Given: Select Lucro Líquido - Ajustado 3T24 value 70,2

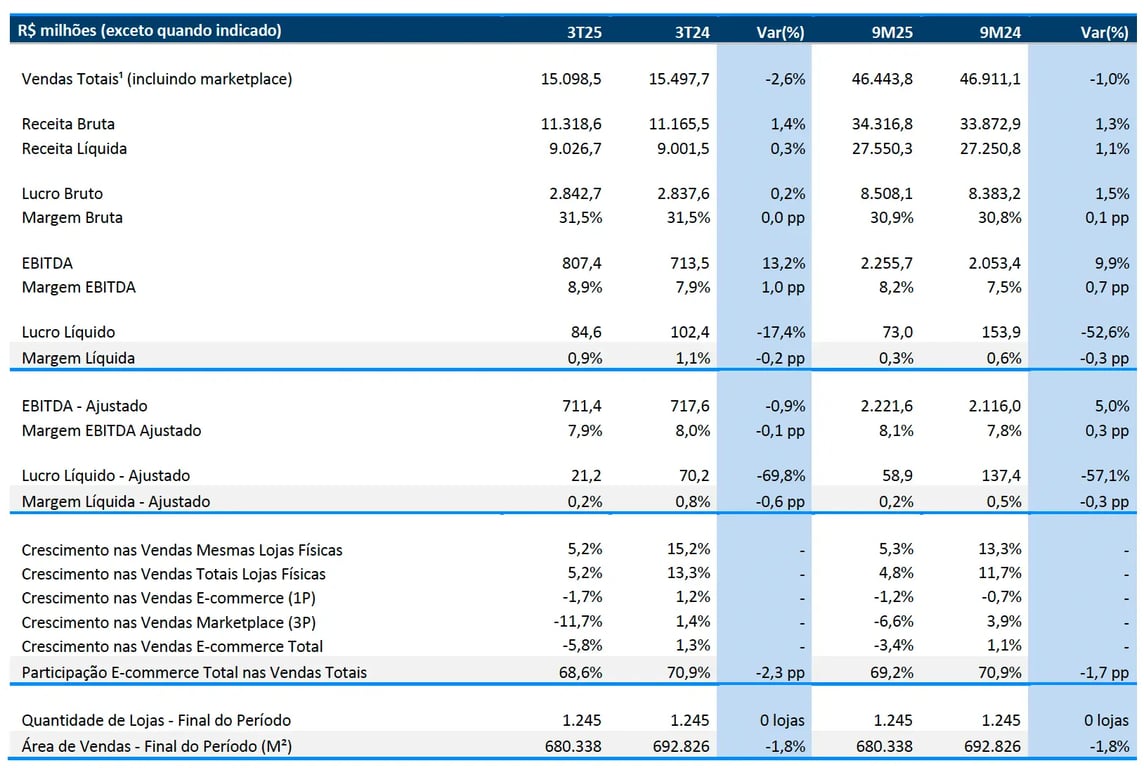Looking at the screenshot, I should (691, 475).
